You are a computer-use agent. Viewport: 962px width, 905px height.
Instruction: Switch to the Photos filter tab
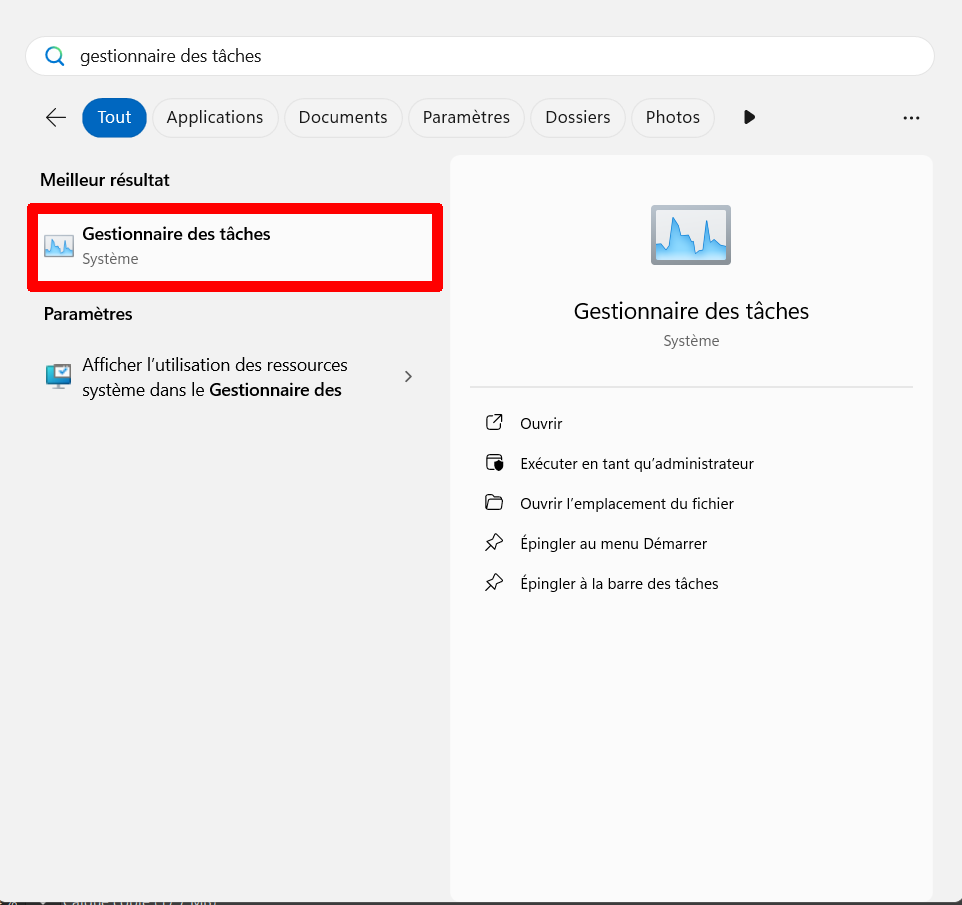pyautogui.click(x=672, y=117)
